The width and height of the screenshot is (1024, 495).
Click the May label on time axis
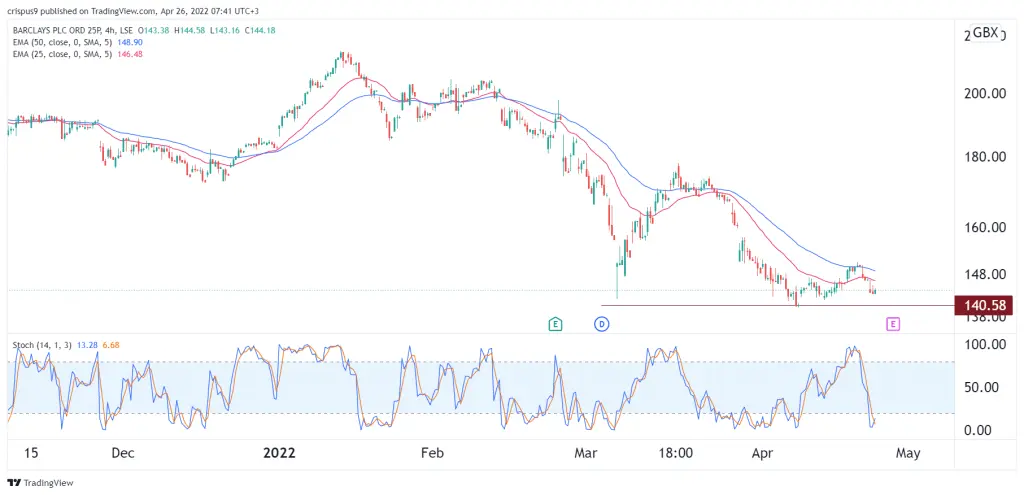(x=908, y=453)
